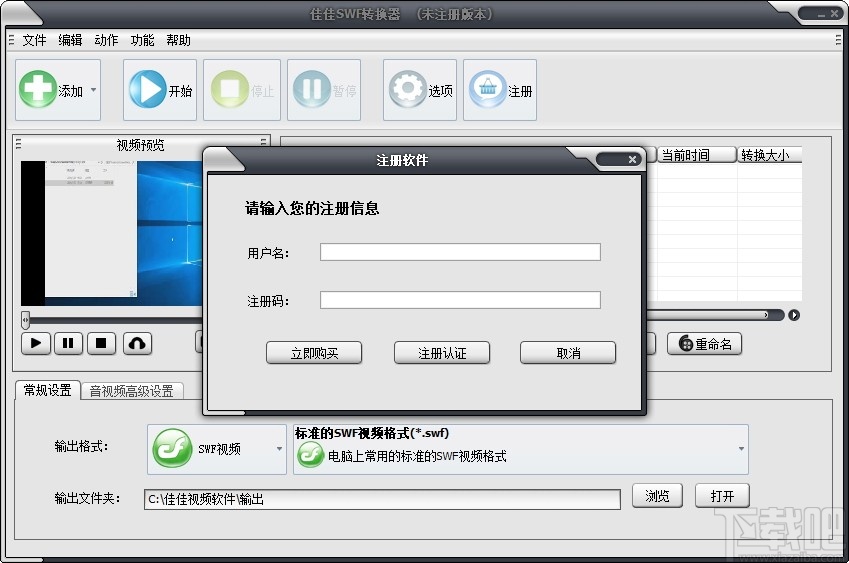
Task: Click the video preview thumbnail
Action: (x=112, y=233)
